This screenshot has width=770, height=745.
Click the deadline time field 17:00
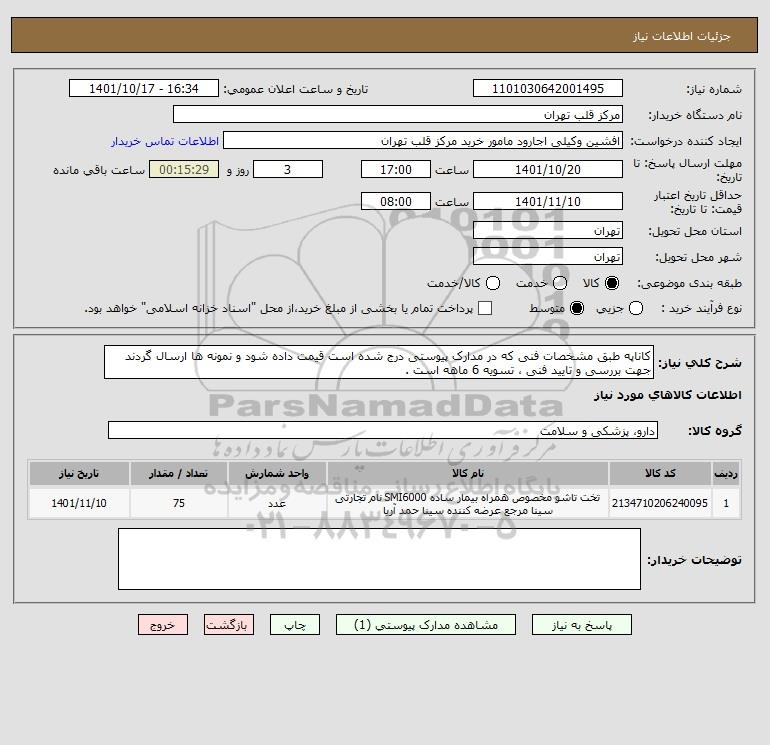(396, 169)
